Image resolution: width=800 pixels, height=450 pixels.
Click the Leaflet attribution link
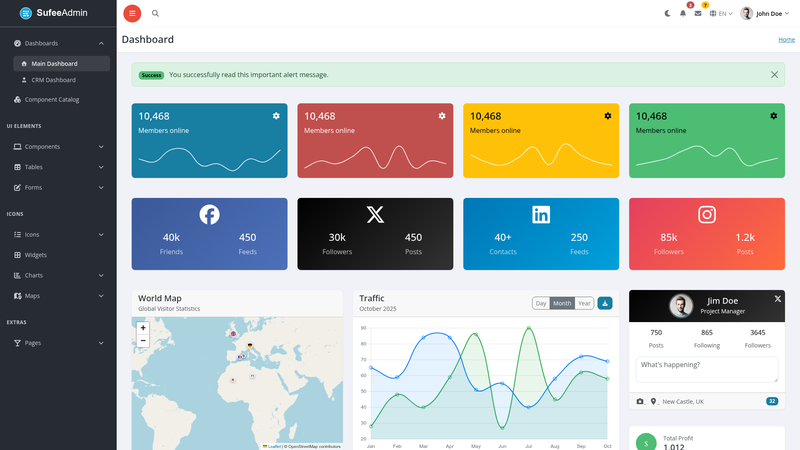coord(274,446)
